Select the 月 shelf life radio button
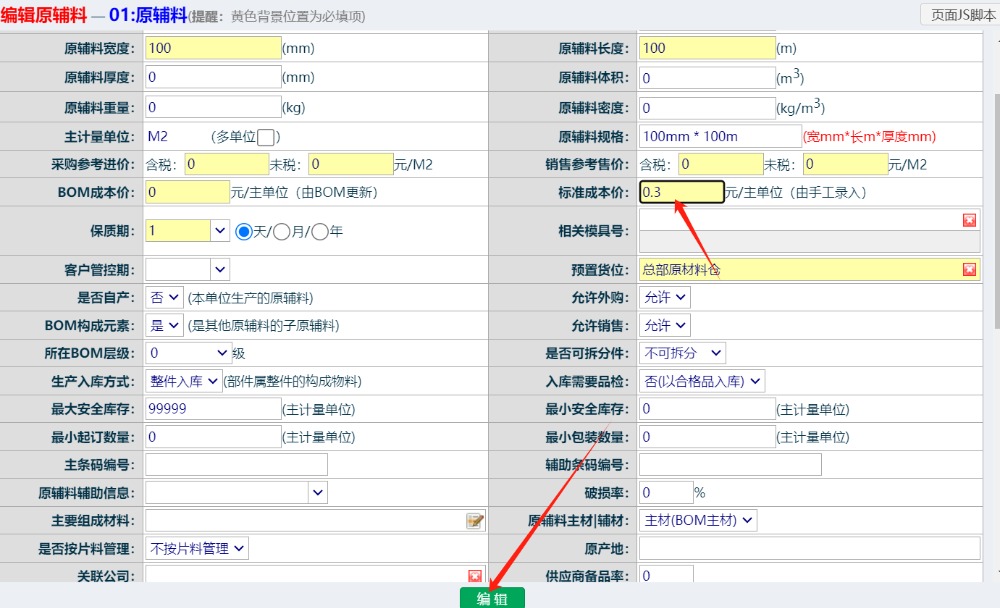Viewport: 1000px width, 608px height. (282, 231)
